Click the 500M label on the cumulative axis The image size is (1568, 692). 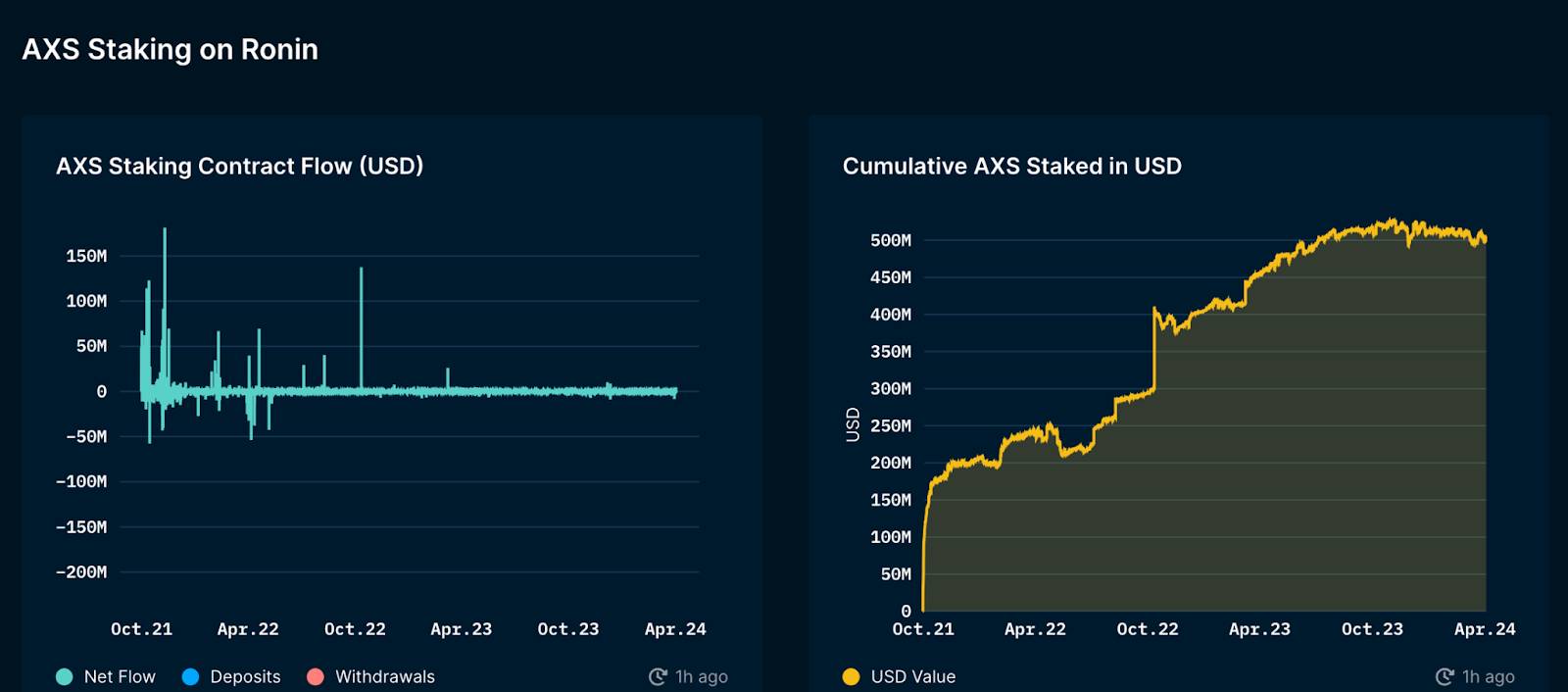click(x=891, y=241)
